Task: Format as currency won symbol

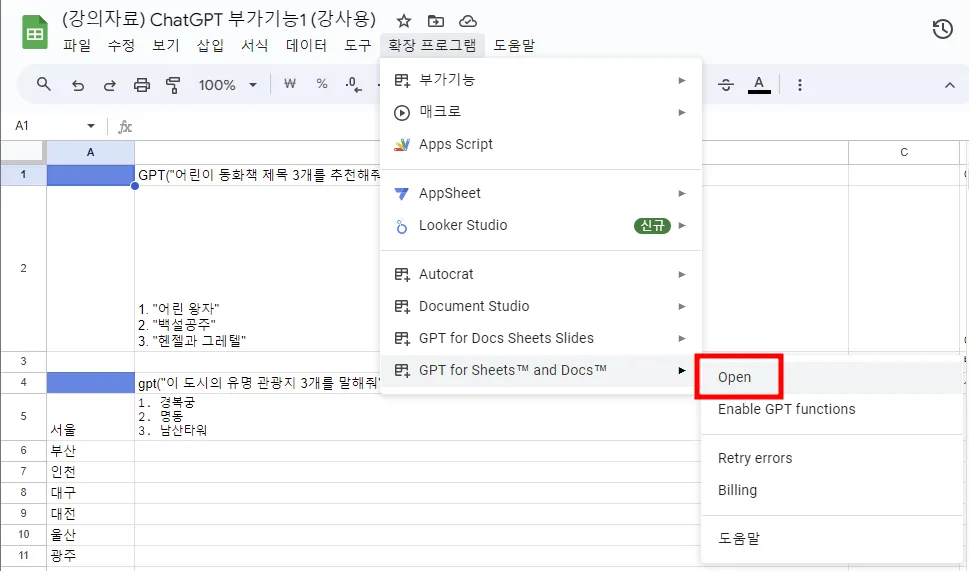Action: click(x=290, y=83)
